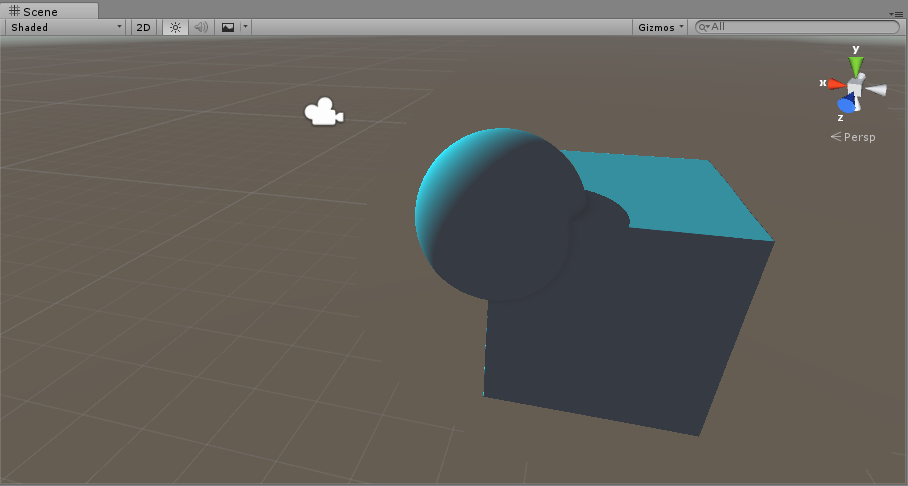Click the scene search field

797,27
